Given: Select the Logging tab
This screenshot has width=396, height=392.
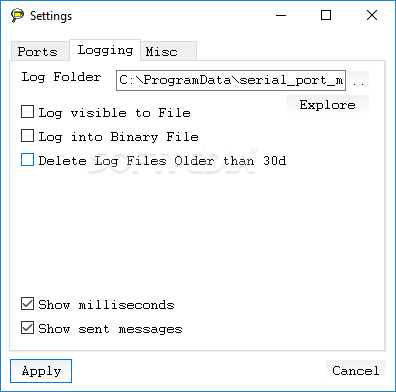Looking at the screenshot, I should click(x=105, y=50).
